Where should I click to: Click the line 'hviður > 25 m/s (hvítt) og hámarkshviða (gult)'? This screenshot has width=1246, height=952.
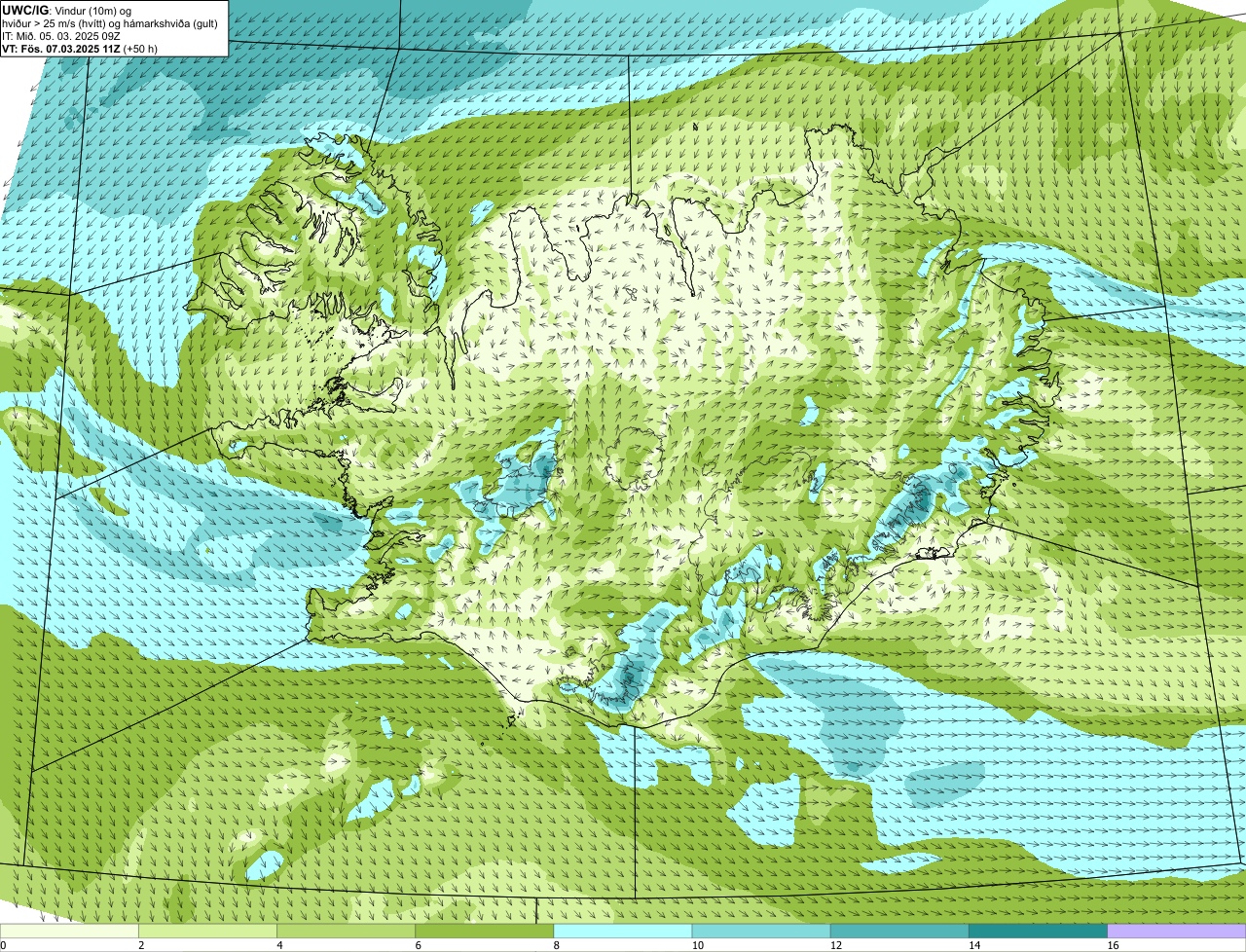coord(110,22)
